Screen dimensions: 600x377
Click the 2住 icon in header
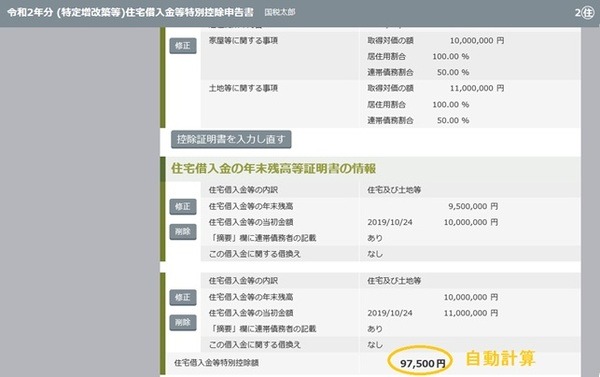pos(584,13)
